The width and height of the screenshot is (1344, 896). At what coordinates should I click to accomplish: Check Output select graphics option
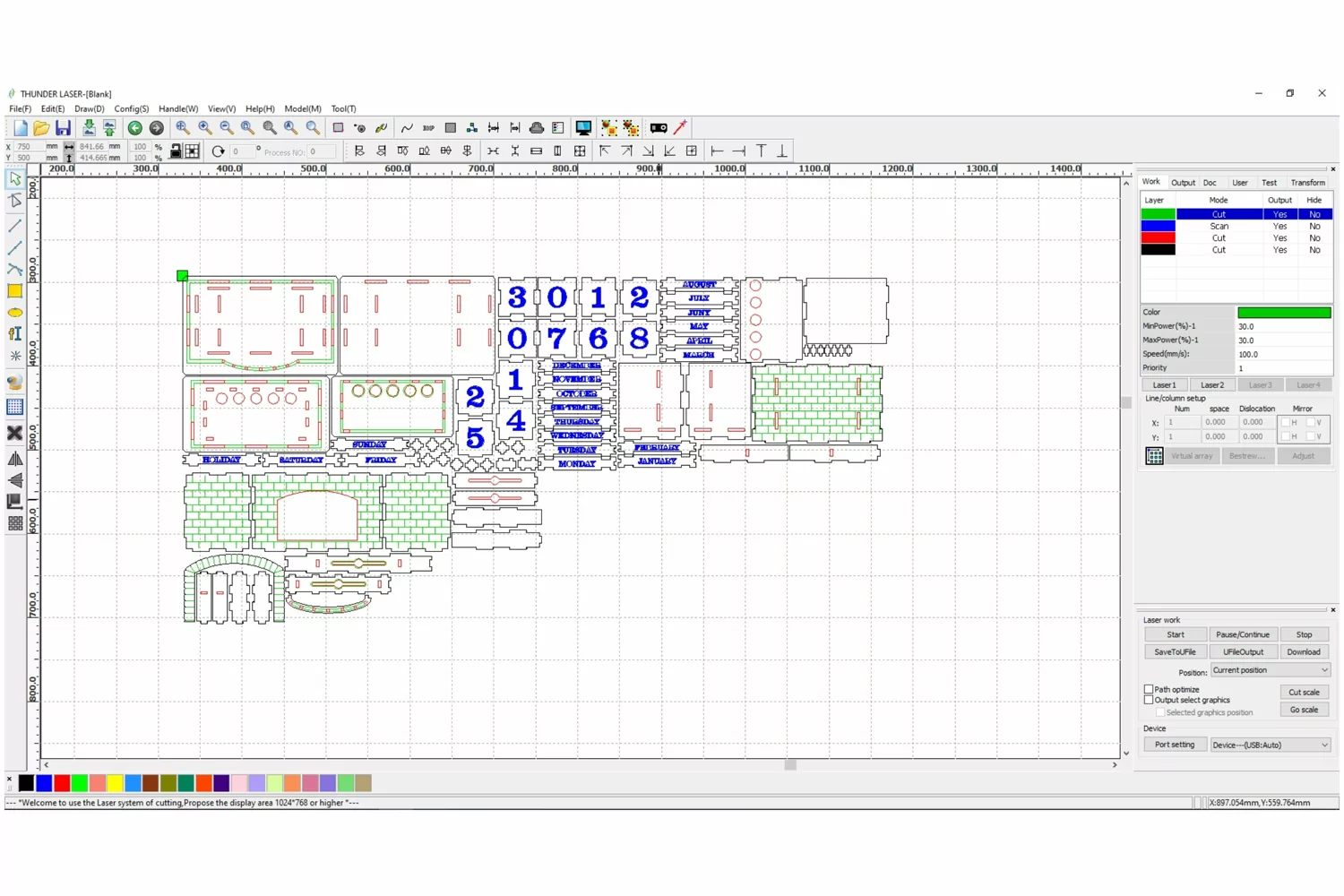pos(1149,700)
